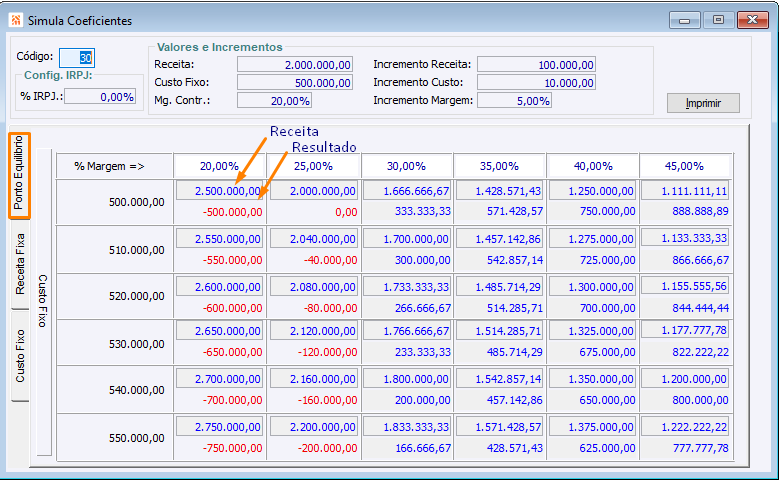Select the 550.000,00 custo fixo row label

coord(136,438)
